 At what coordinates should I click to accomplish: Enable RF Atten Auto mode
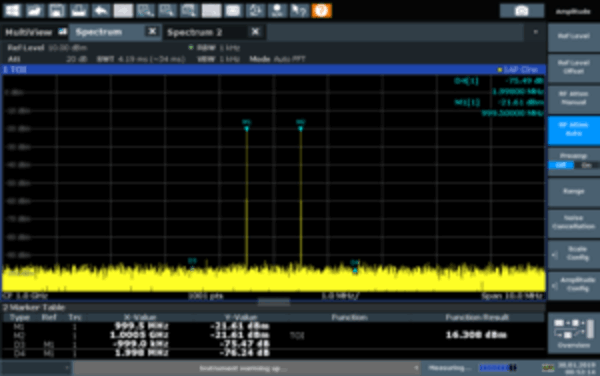coord(574,130)
